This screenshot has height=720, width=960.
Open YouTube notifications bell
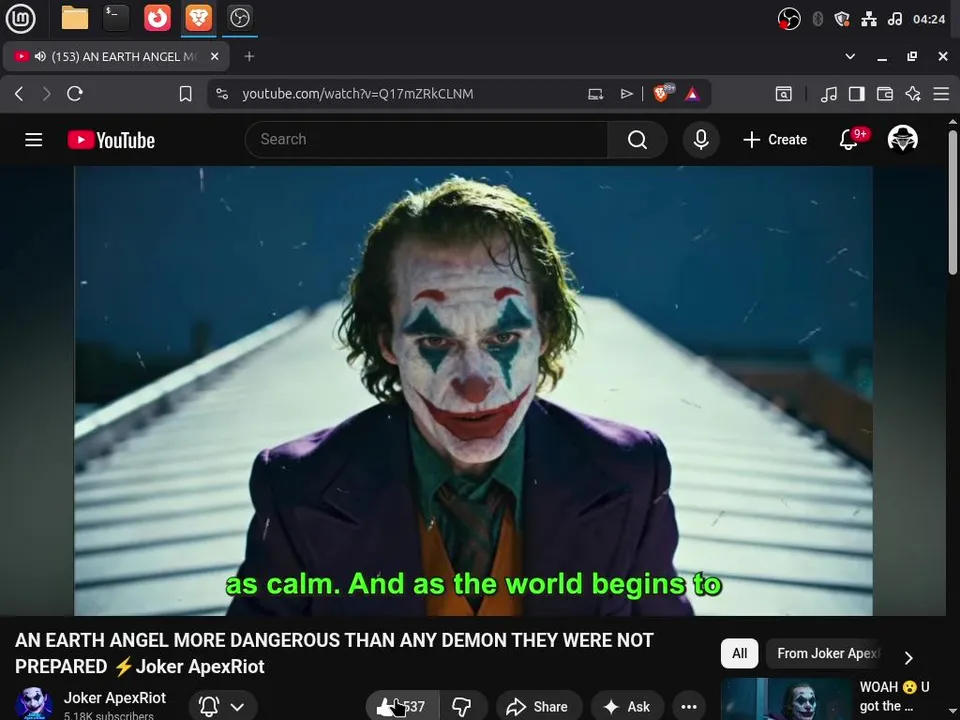point(849,140)
